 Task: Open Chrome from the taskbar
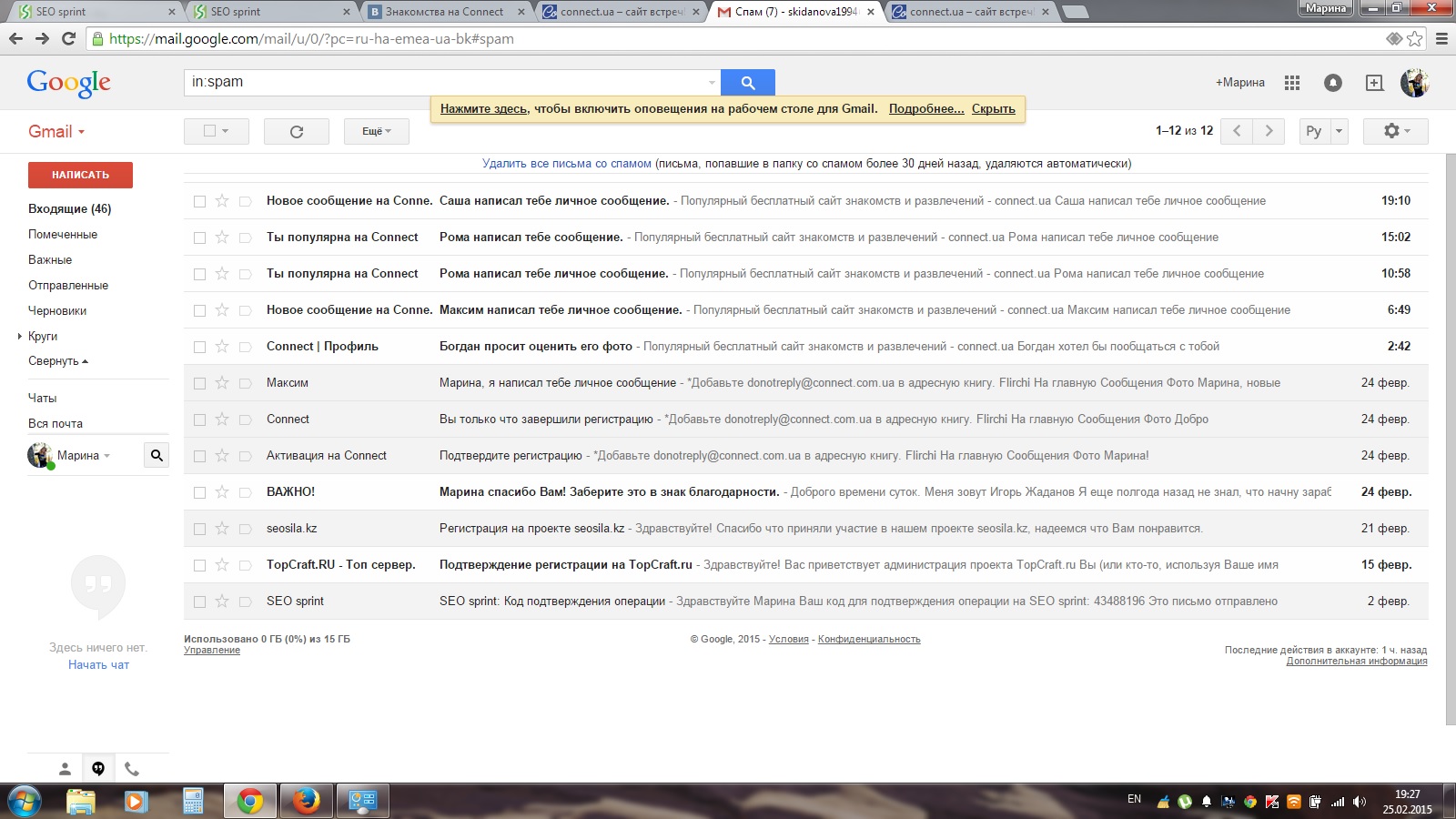pos(250,801)
